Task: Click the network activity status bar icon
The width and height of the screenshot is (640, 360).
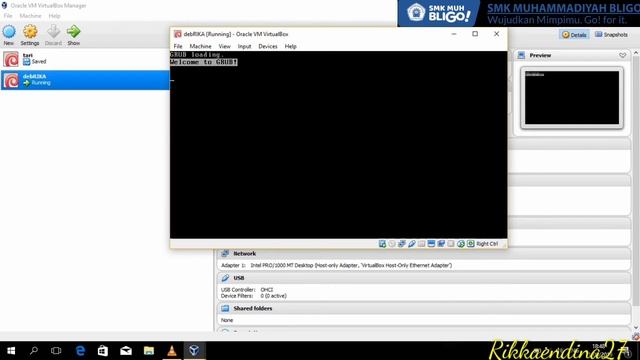Action: pyautogui.click(x=402, y=244)
